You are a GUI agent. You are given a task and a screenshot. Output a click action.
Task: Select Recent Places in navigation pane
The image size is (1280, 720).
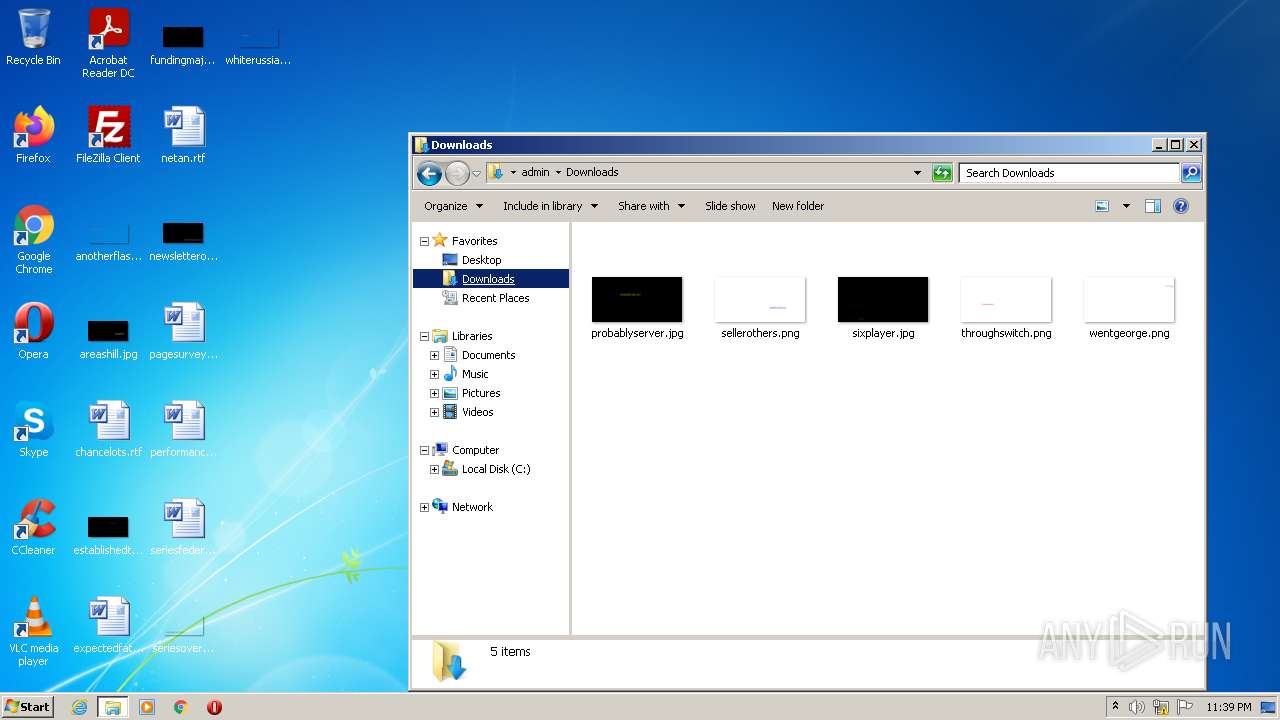[495, 298]
